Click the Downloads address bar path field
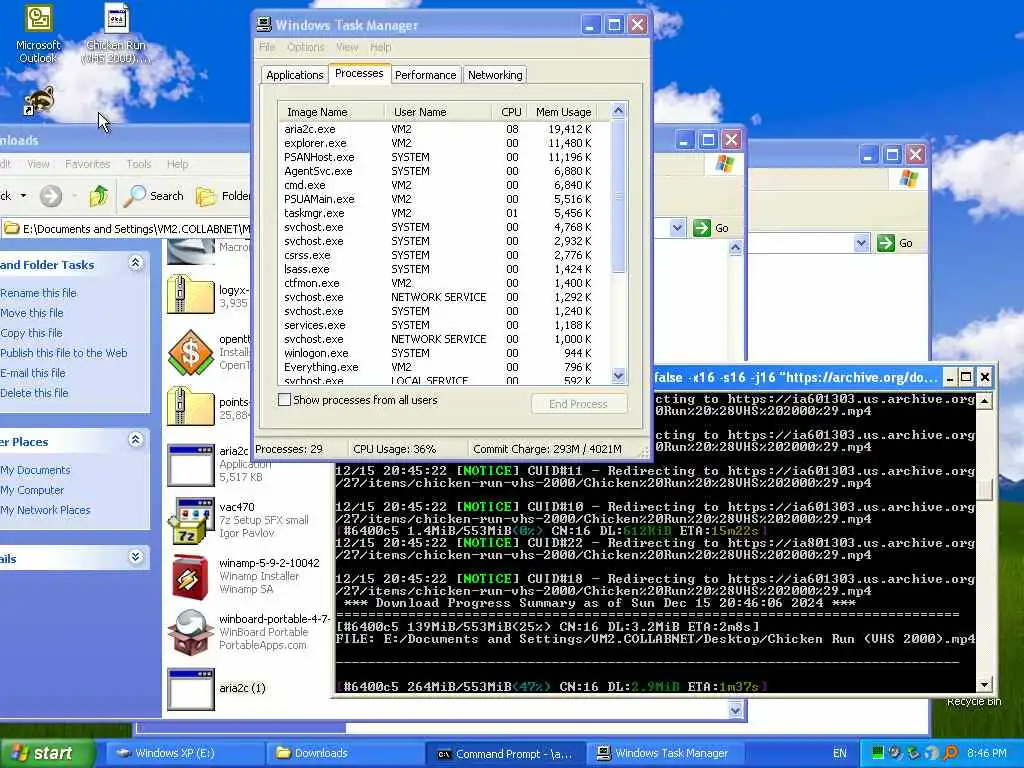1024x768 pixels. point(125,229)
